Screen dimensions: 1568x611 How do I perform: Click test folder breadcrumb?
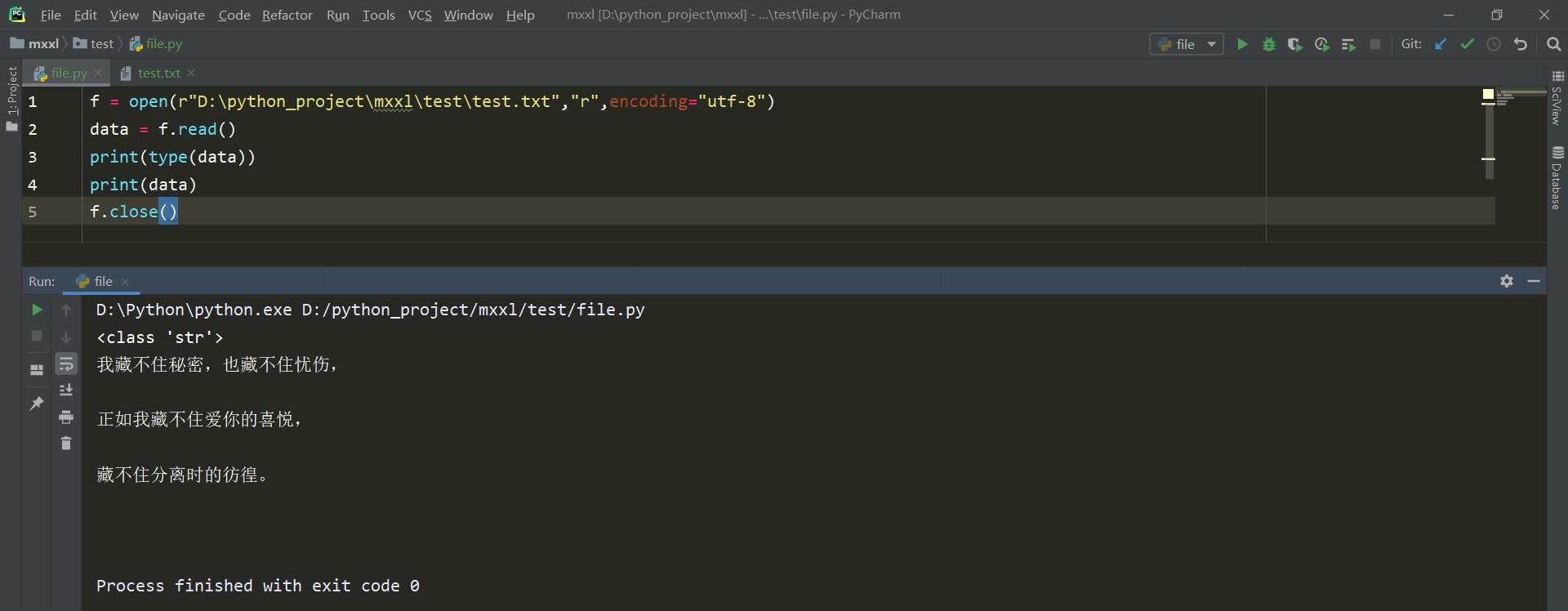coord(93,43)
